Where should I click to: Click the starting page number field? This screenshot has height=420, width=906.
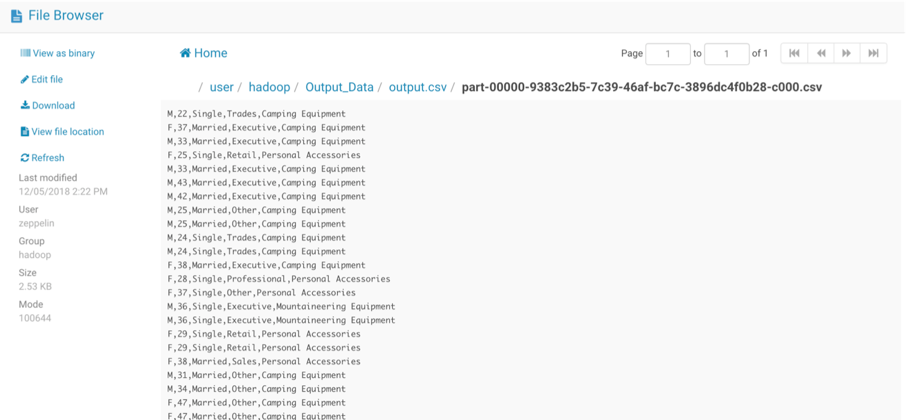click(x=668, y=54)
